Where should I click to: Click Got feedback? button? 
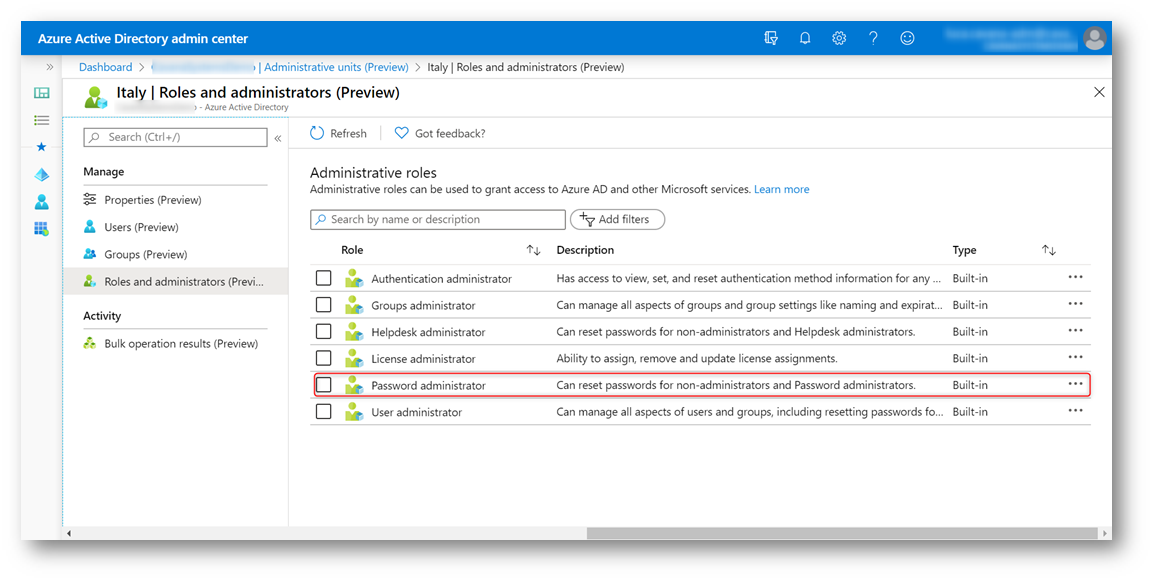click(x=440, y=133)
